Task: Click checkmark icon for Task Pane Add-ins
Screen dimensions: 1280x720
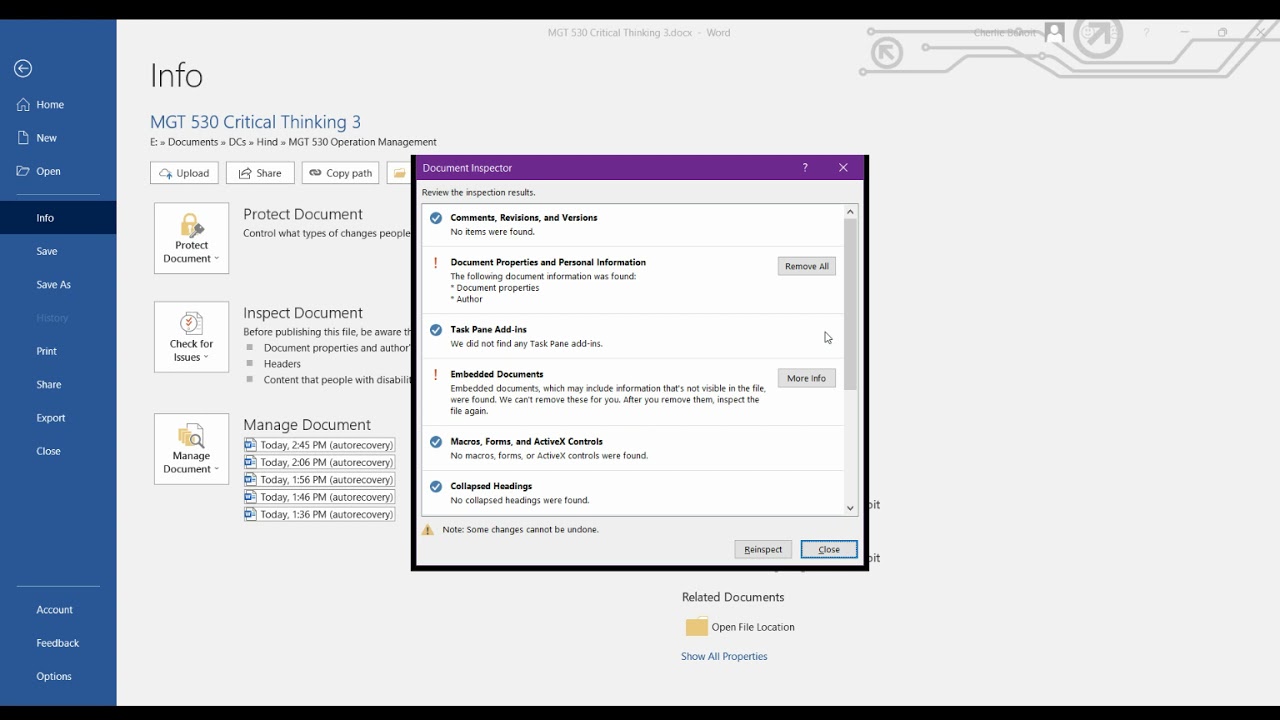Action: pyautogui.click(x=436, y=330)
